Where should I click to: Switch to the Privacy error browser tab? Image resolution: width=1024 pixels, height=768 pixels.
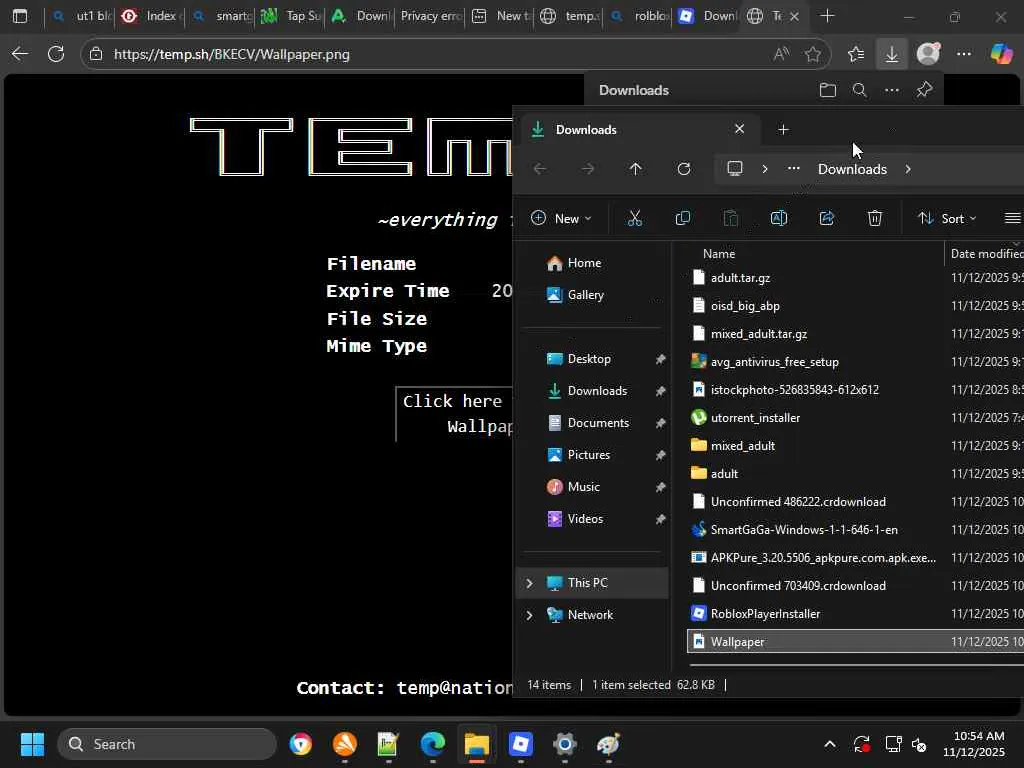pos(430,16)
